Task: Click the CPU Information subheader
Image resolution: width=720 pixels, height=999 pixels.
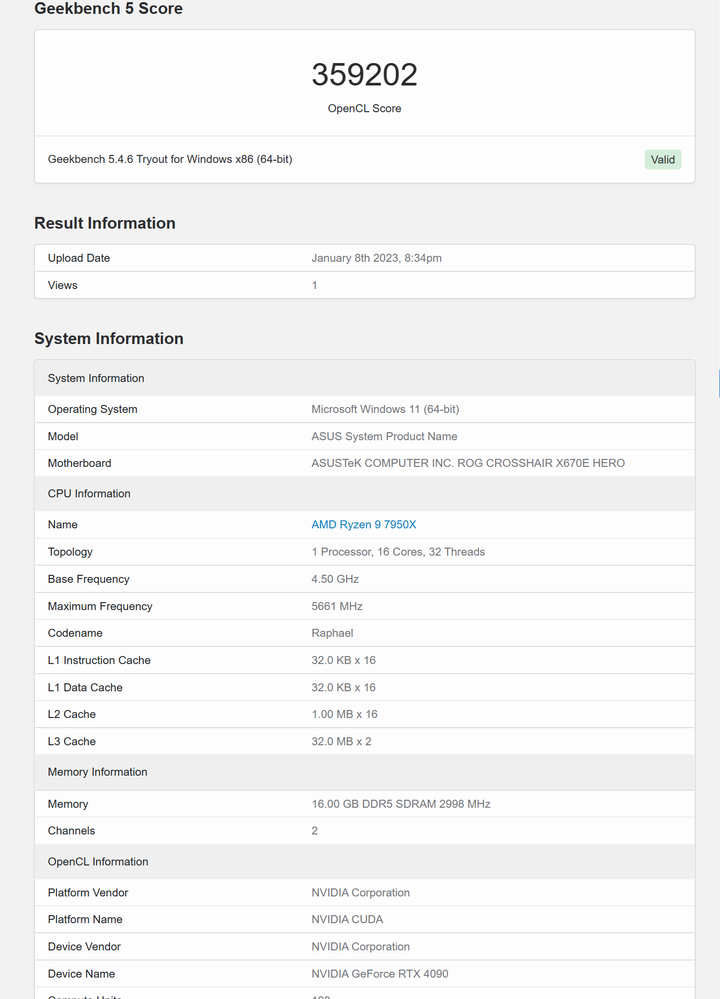Action: tap(89, 494)
